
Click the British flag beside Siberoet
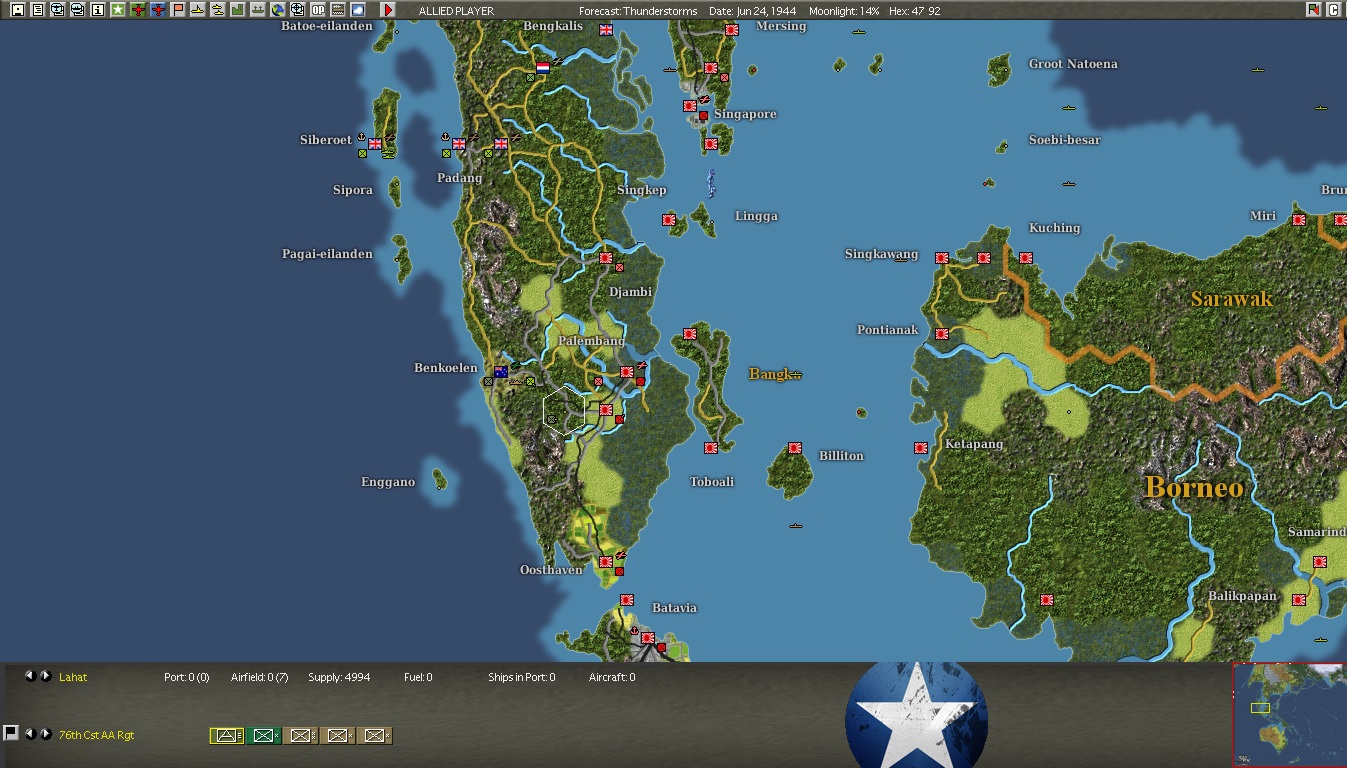[375, 144]
